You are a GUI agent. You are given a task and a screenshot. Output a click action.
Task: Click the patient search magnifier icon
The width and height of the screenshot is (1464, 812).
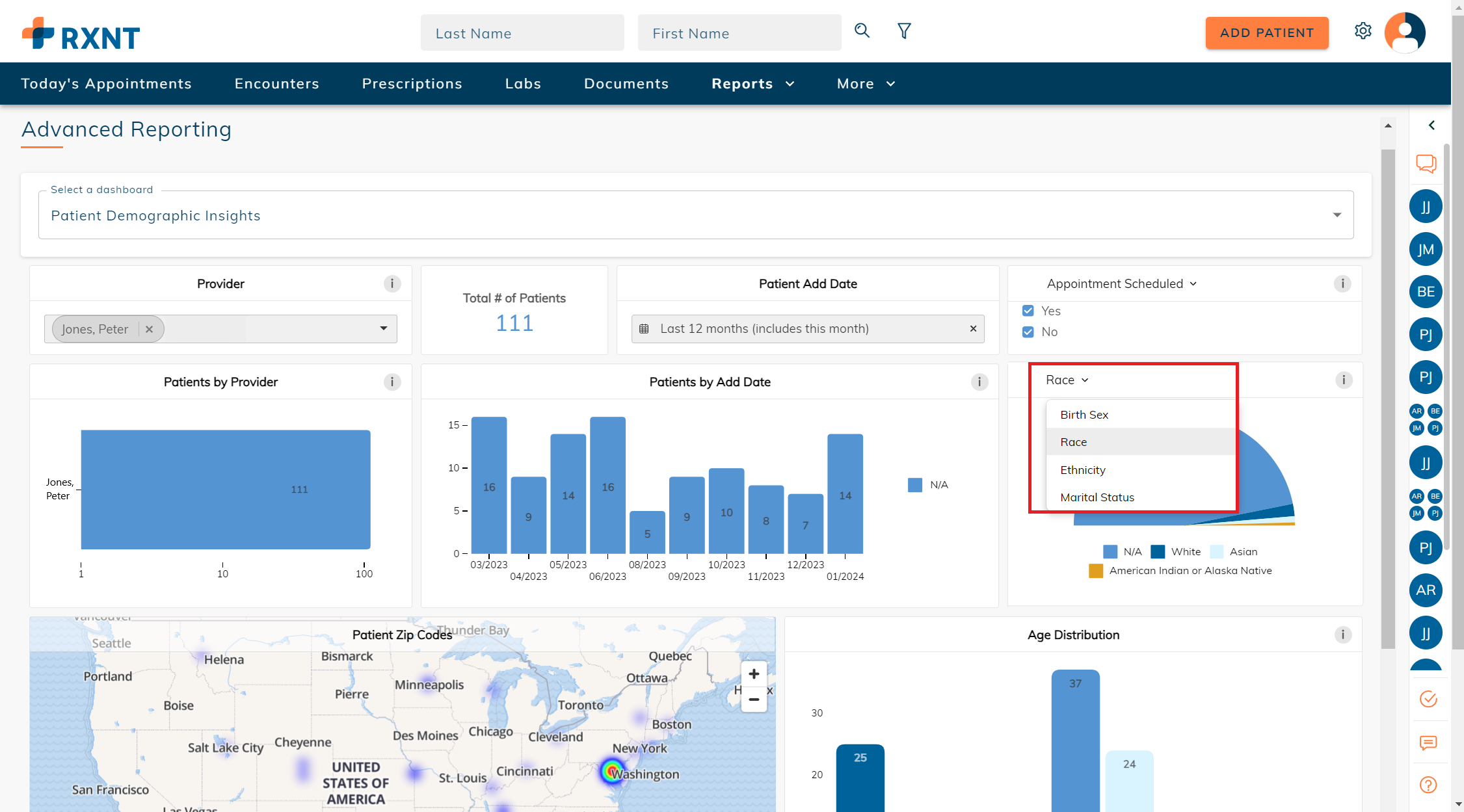click(x=862, y=31)
